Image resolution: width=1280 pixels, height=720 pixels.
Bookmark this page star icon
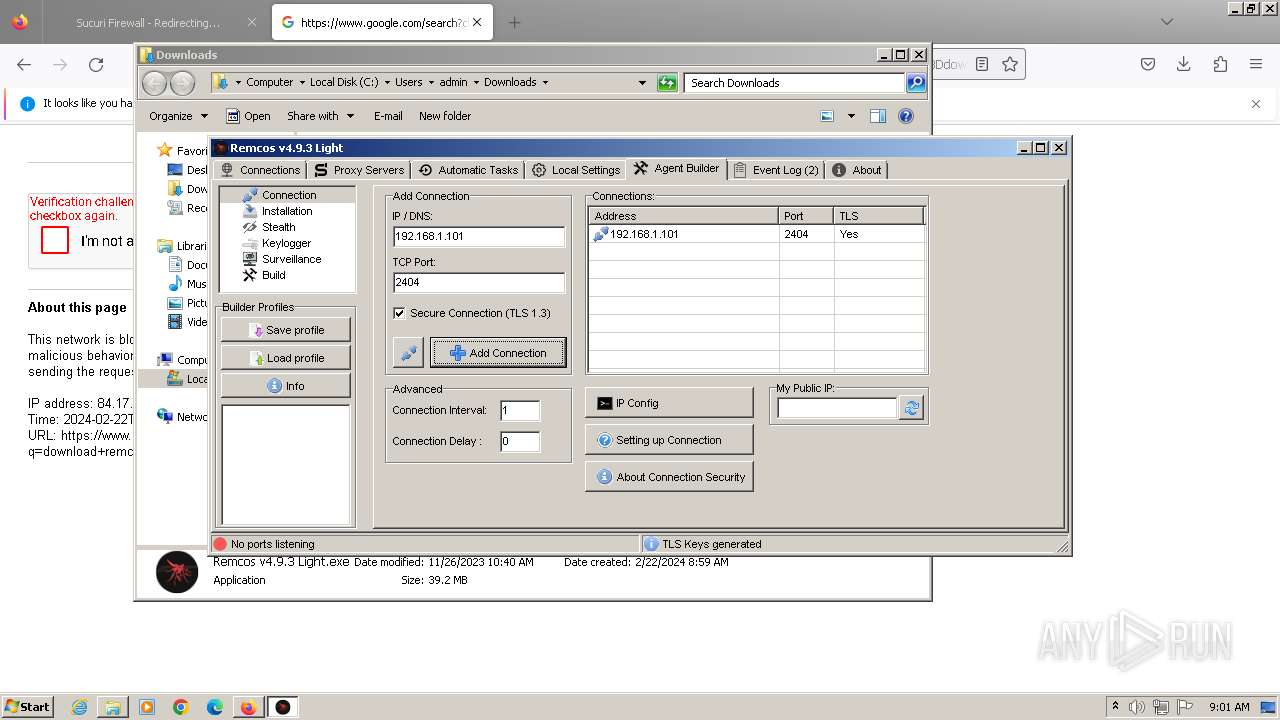pyautogui.click(x=1010, y=64)
